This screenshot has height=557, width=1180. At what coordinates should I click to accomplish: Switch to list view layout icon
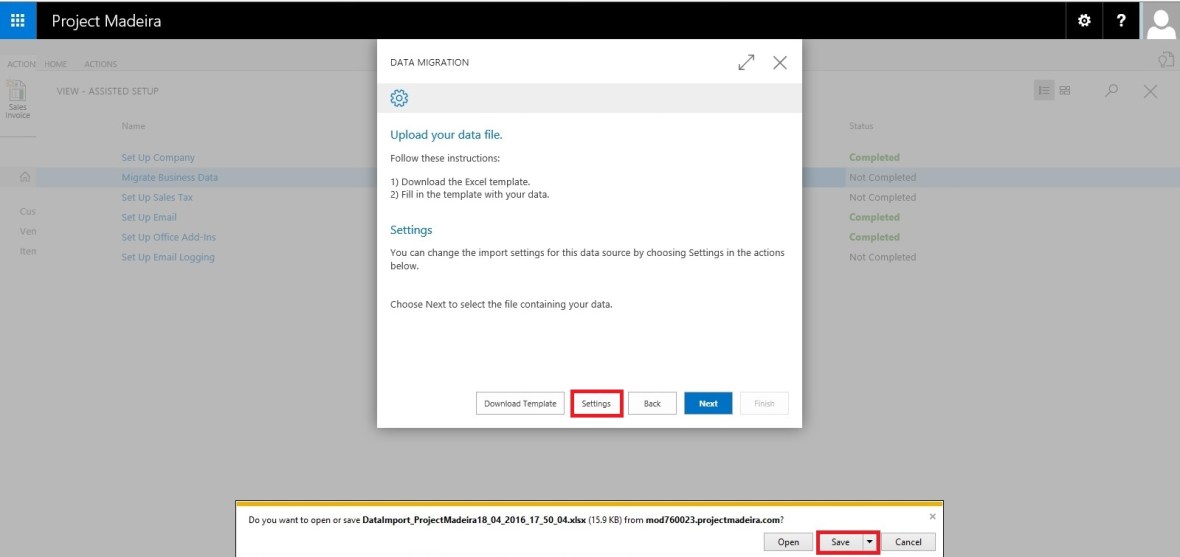[x=1044, y=91]
